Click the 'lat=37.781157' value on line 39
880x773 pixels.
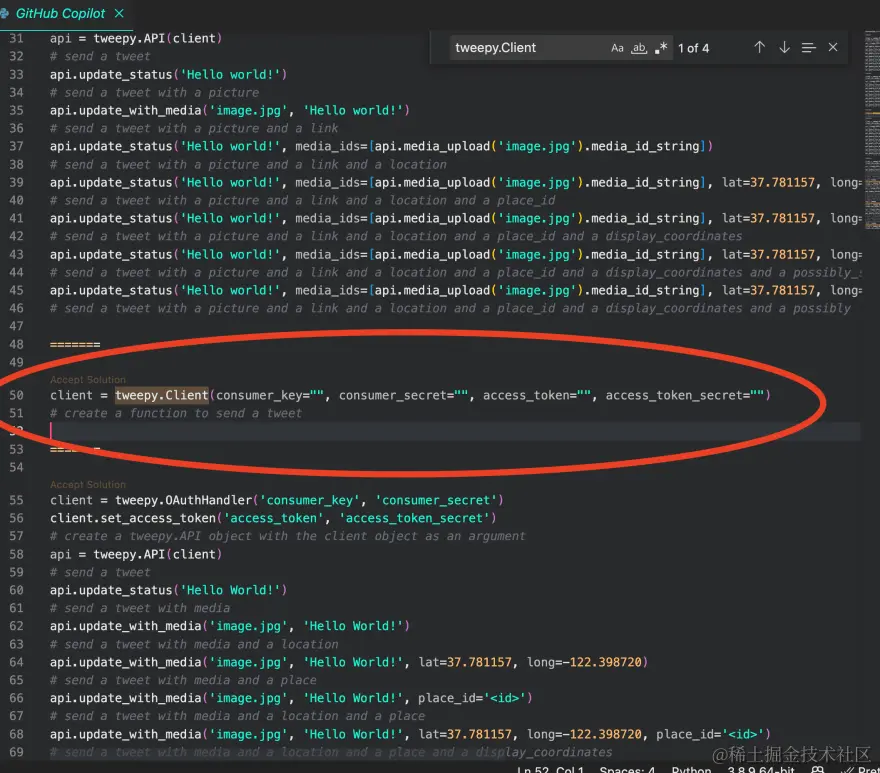click(768, 182)
